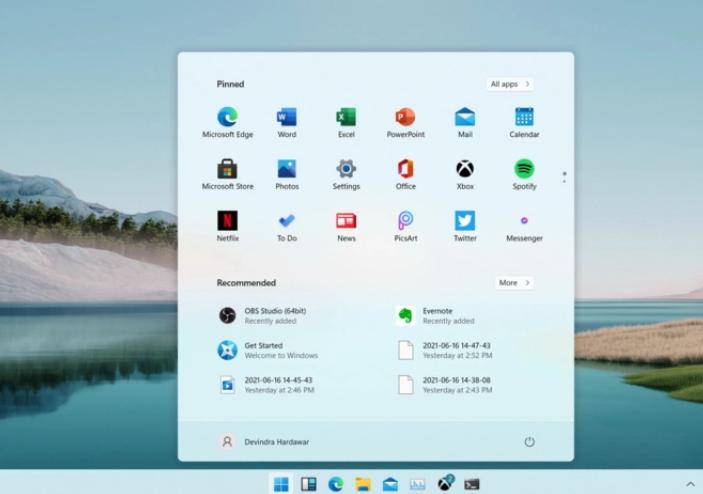Open the Excel pinned app
Viewport: 703px width, 494px height.
346,122
